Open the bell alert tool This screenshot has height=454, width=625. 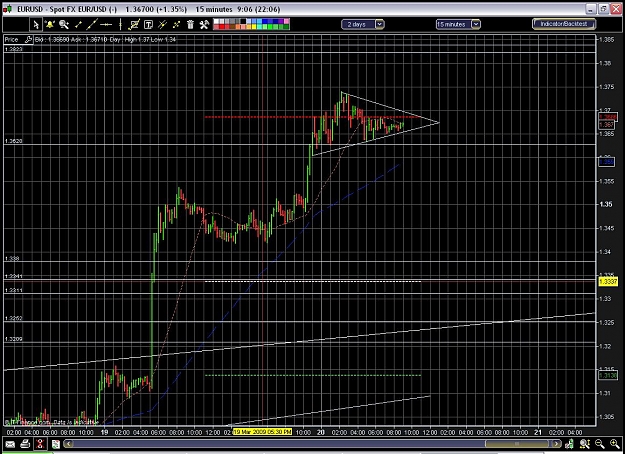(50, 25)
